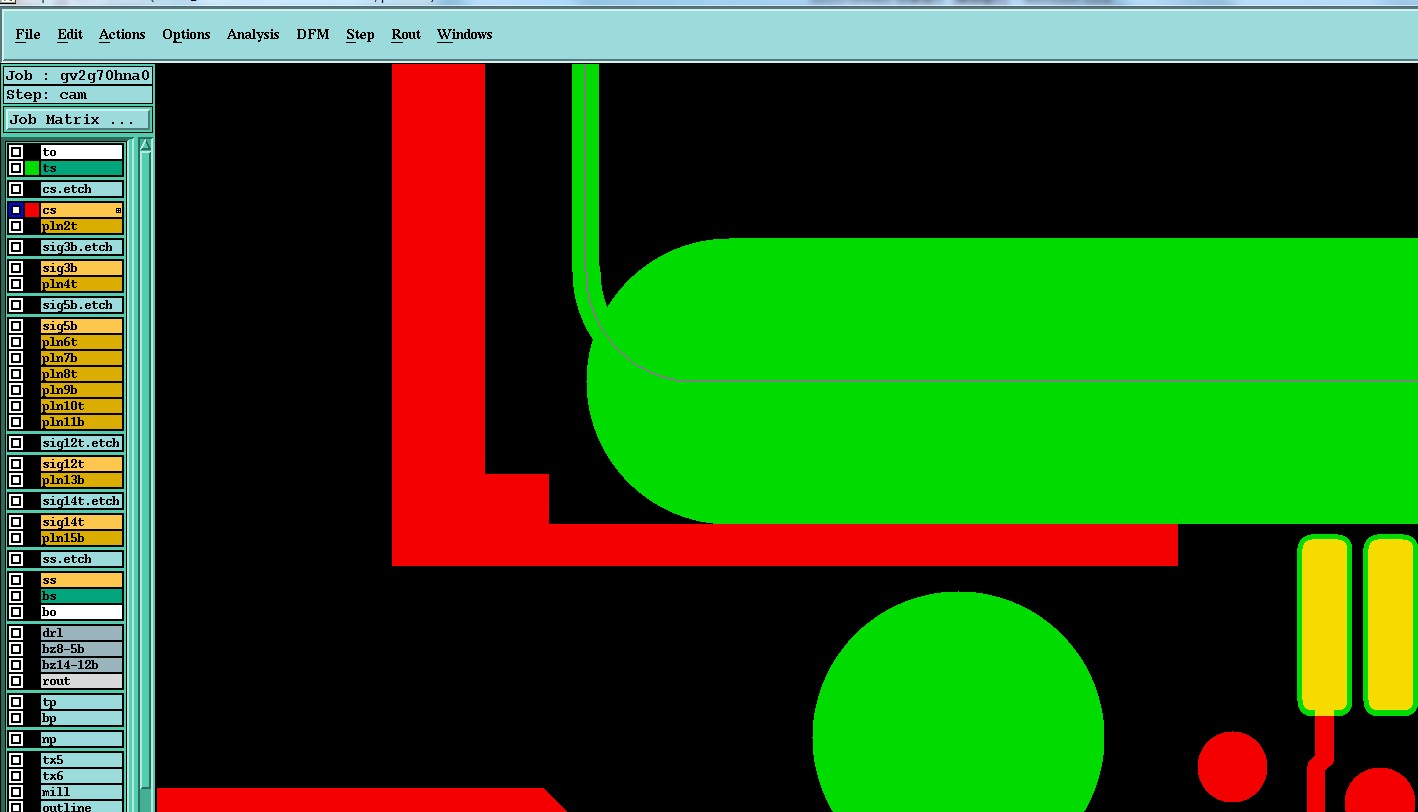Open the Analysis menu

(253, 34)
